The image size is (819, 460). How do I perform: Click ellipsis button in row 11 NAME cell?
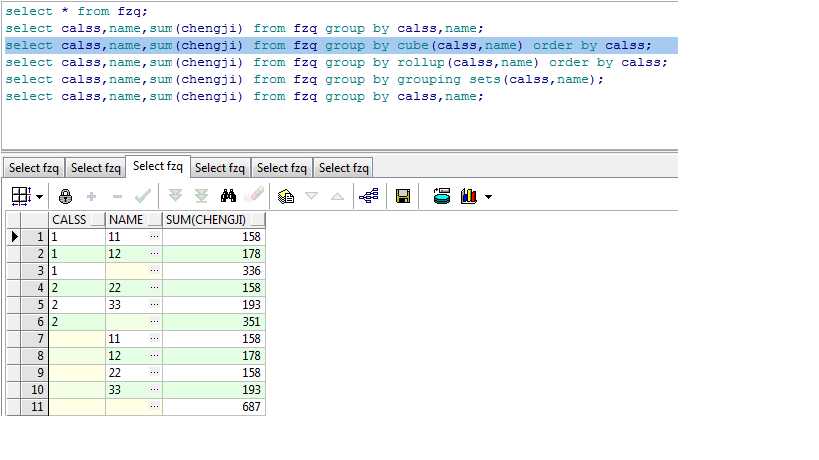154,406
